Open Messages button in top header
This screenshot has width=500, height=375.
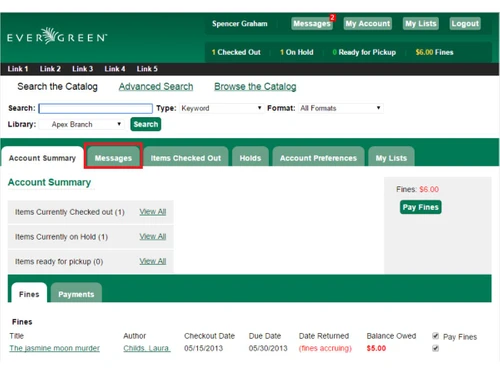pos(312,24)
